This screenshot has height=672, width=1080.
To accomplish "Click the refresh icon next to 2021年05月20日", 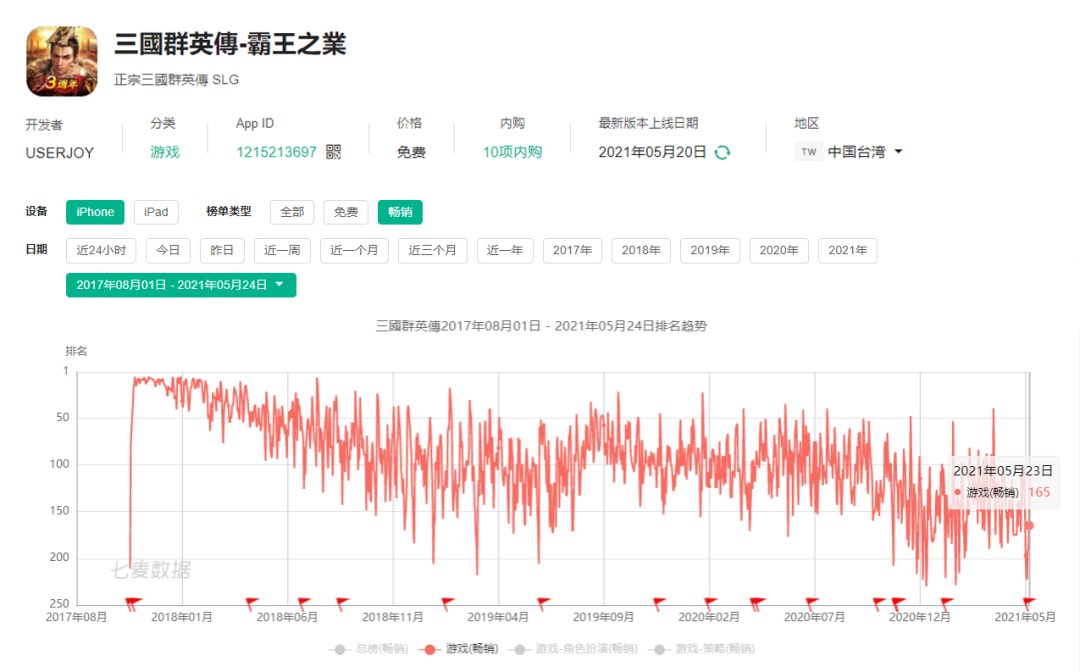I will click(722, 152).
